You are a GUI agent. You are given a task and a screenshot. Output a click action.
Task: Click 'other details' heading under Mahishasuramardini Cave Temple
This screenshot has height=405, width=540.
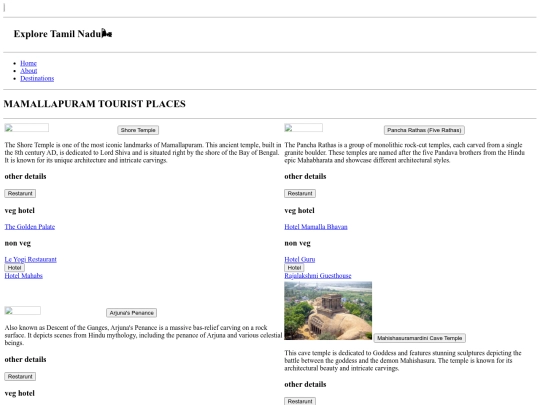(305, 384)
